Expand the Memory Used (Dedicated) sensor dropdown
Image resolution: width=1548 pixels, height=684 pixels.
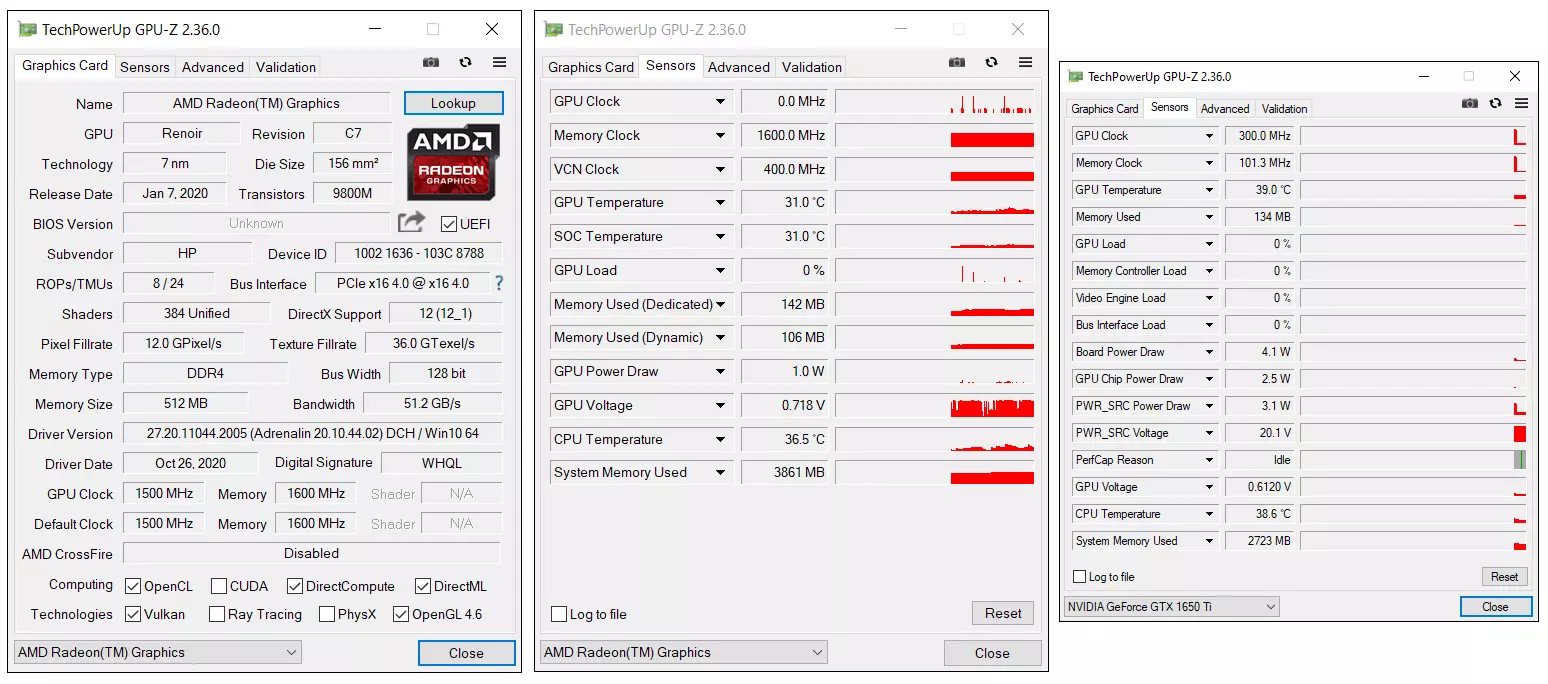tap(720, 304)
